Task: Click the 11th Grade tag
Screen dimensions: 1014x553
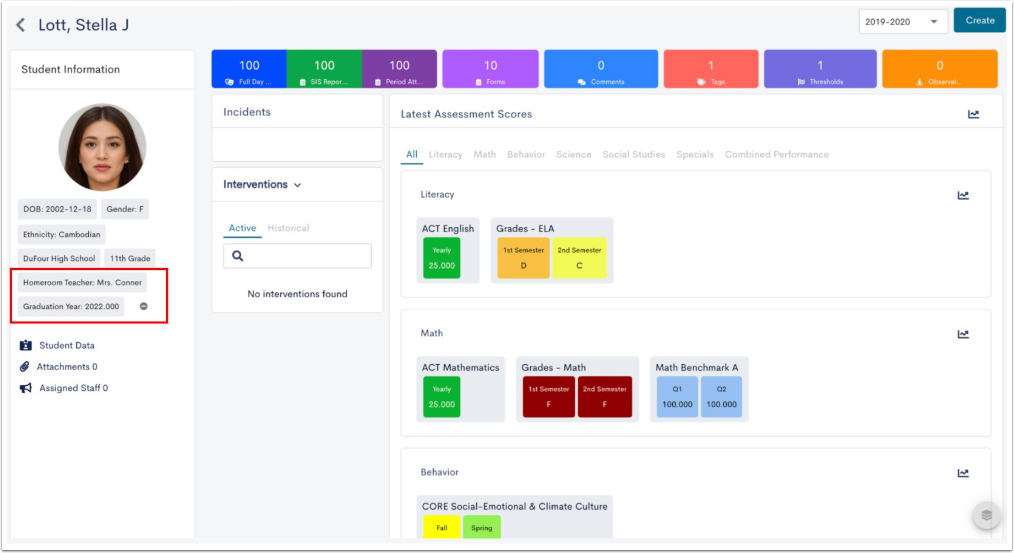Action: (x=130, y=259)
